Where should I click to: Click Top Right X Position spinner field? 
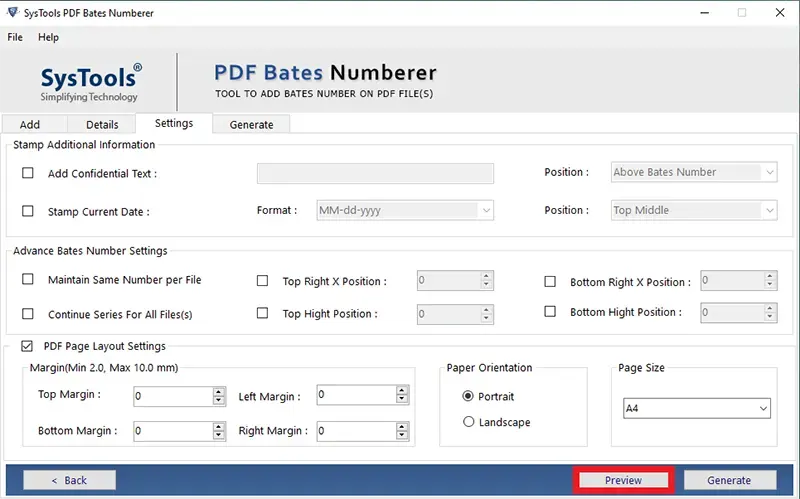click(455, 281)
